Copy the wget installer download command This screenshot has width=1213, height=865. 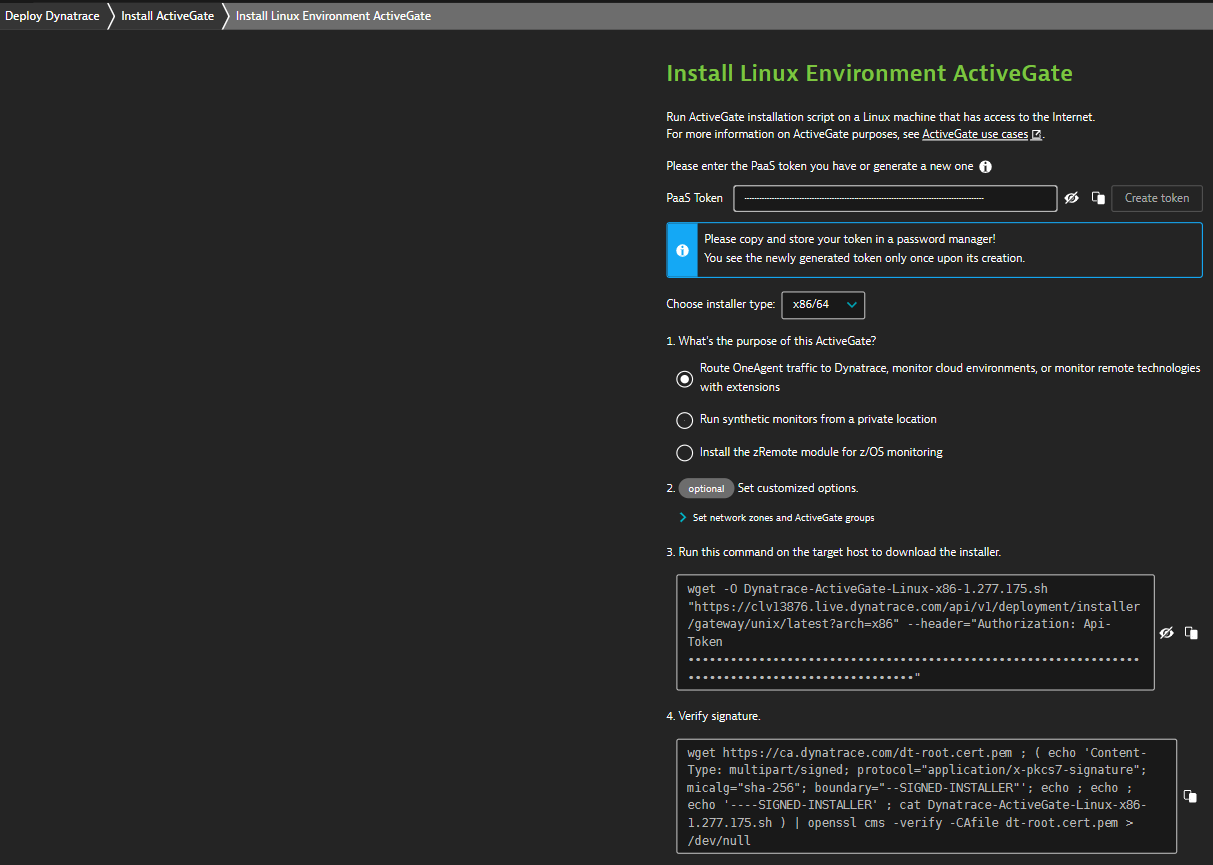(1191, 633)
